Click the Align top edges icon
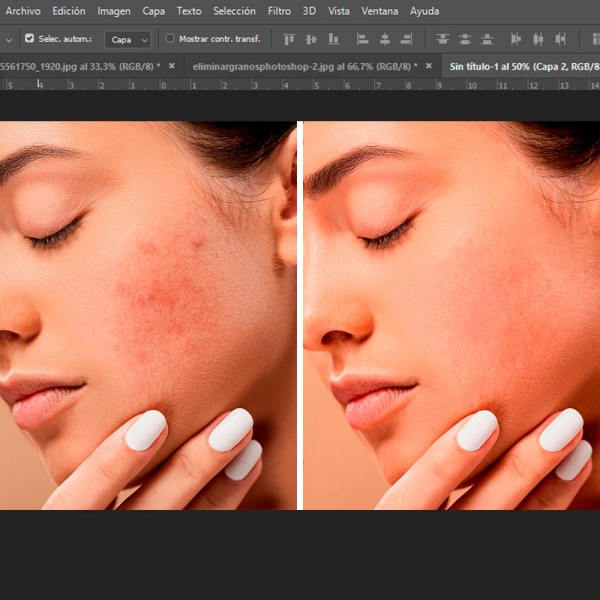This screenshot has width=600, height=600. [289, 39]
